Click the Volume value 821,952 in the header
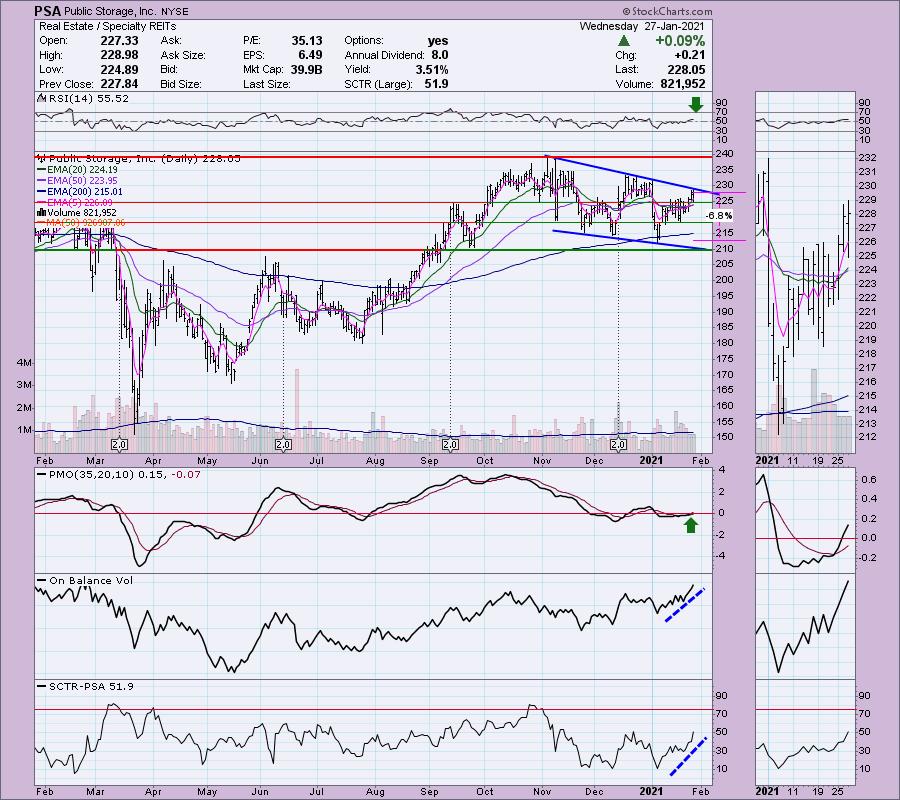The width and height of the screenshot is (900, 800). coord(682,84)
